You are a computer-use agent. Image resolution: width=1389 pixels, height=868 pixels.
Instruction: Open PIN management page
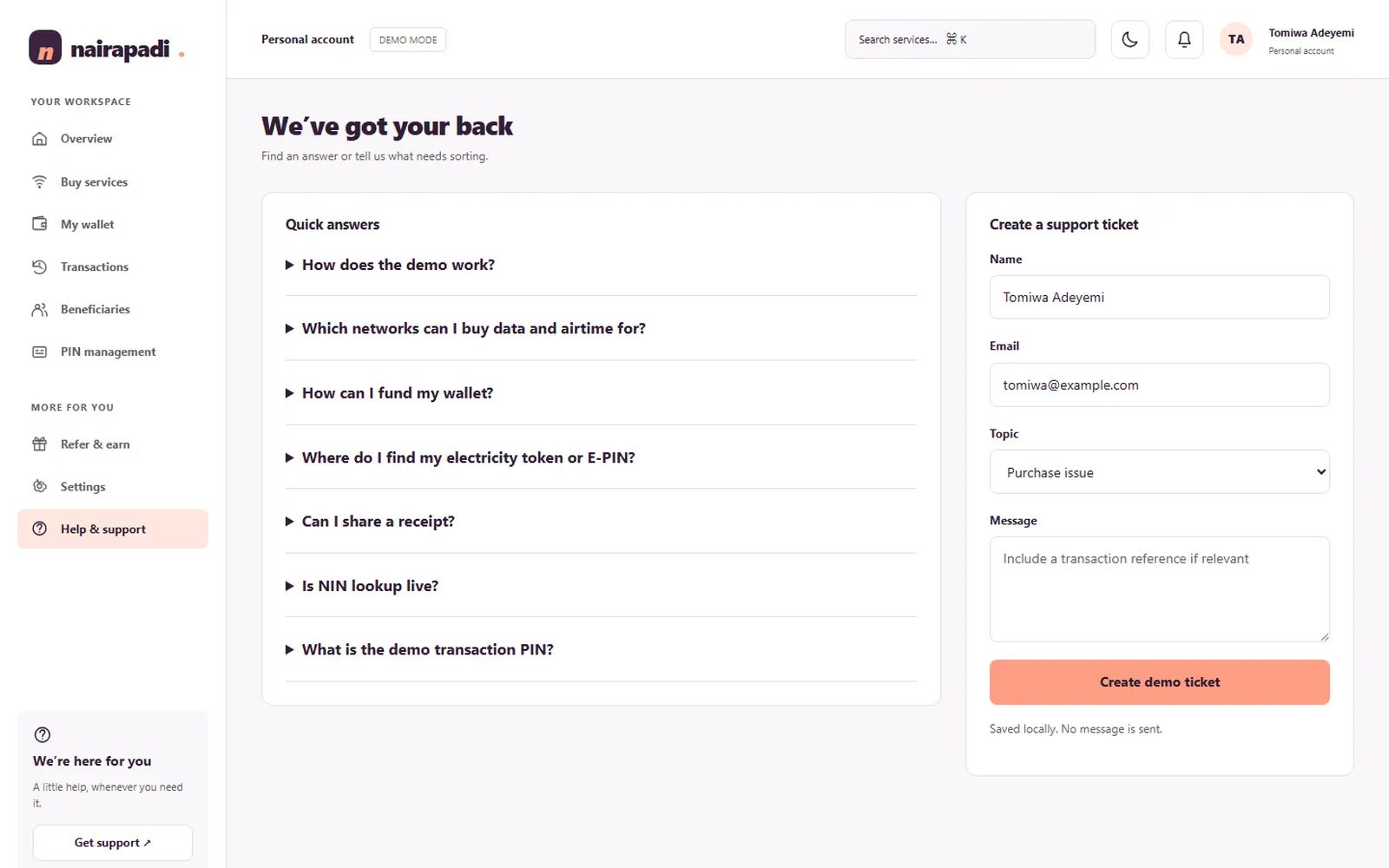(113, 352)
